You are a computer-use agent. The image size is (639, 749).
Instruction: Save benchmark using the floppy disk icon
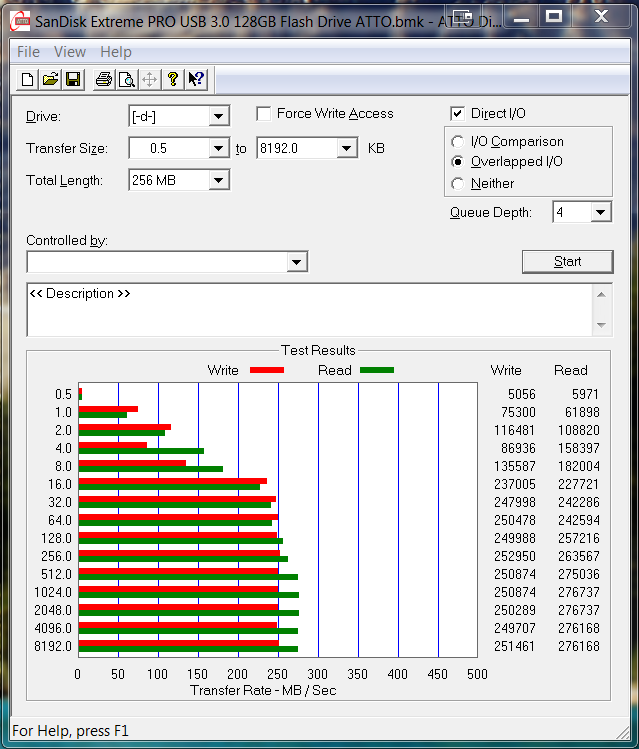coord(73,80)
